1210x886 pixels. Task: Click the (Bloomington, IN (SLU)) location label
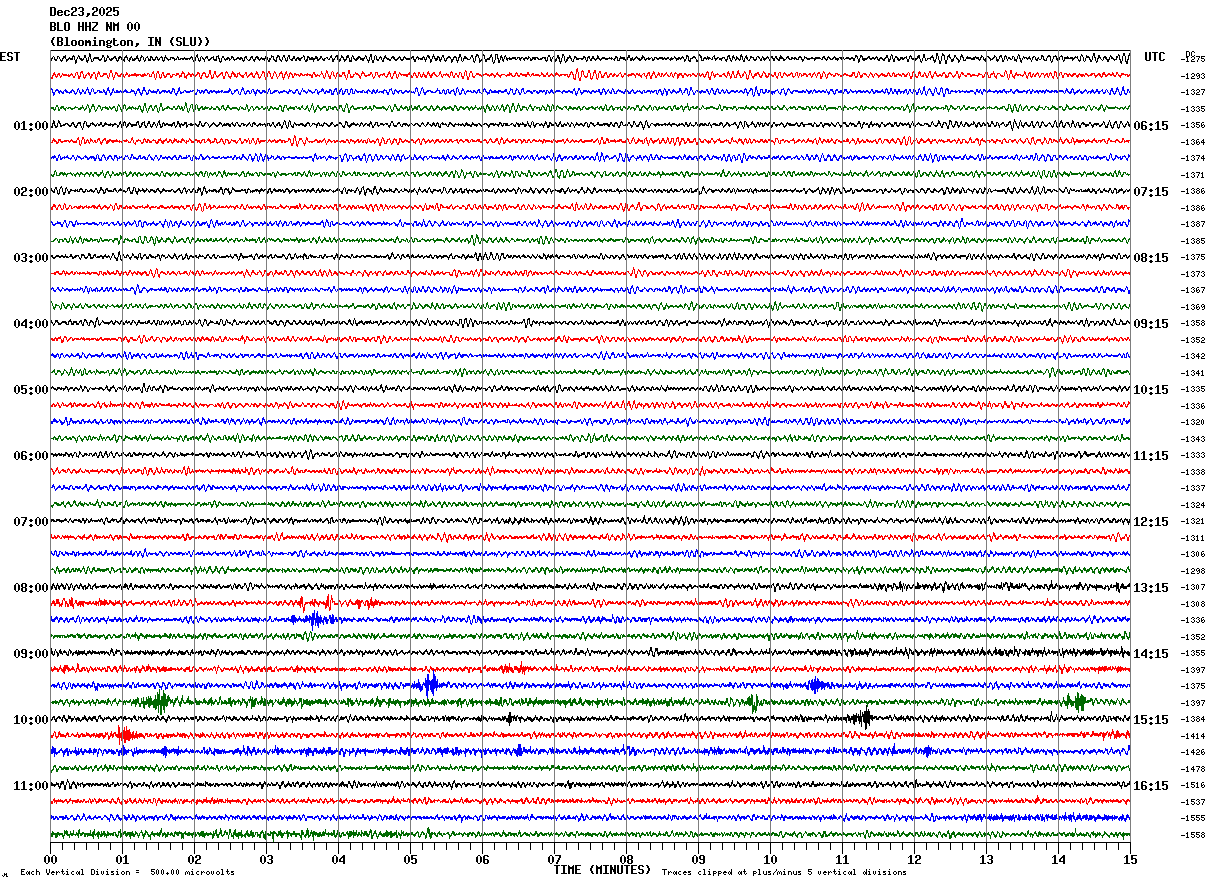(x=130, y=41)
